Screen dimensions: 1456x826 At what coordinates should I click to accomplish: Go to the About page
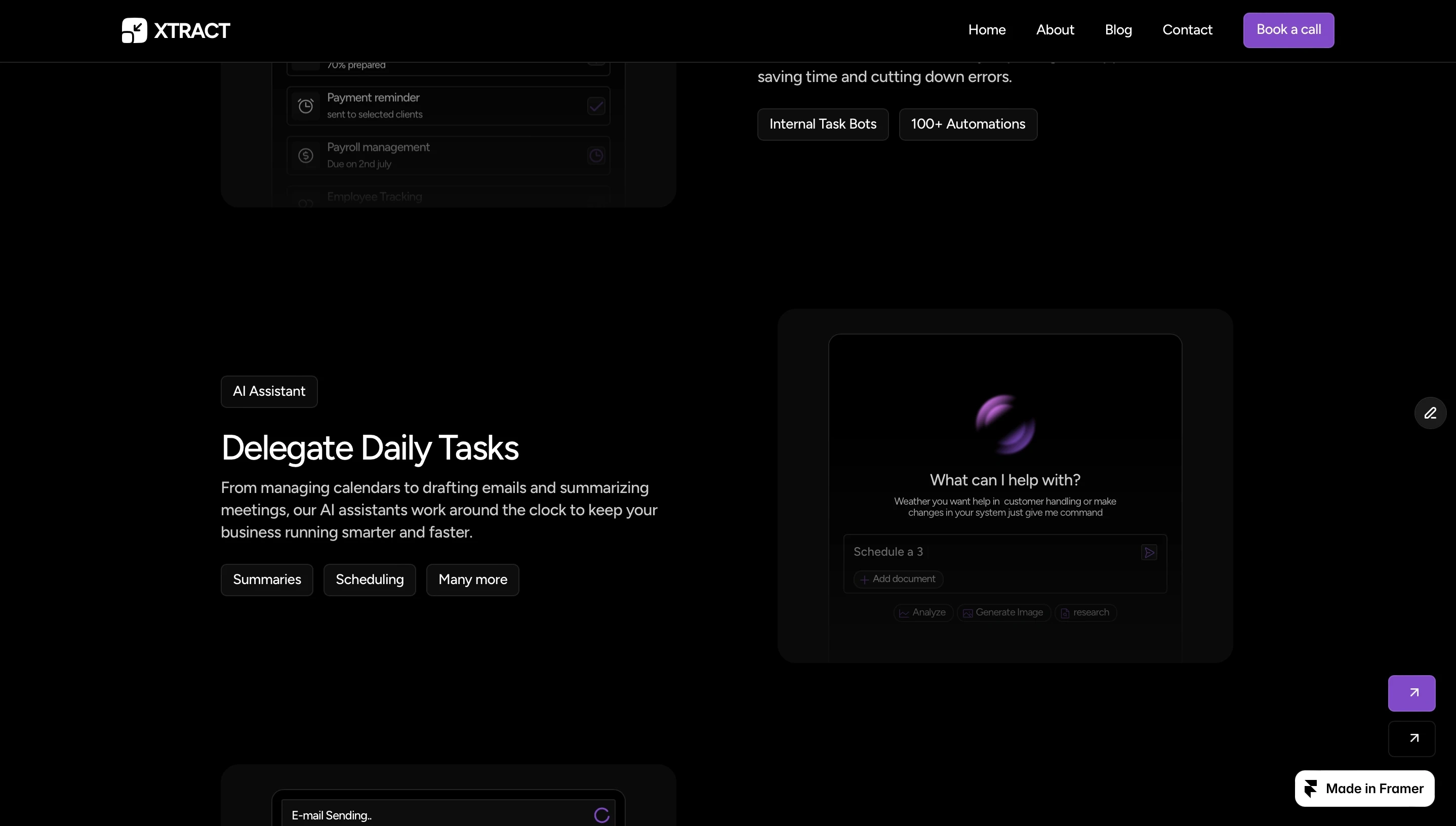(1055, 30)
